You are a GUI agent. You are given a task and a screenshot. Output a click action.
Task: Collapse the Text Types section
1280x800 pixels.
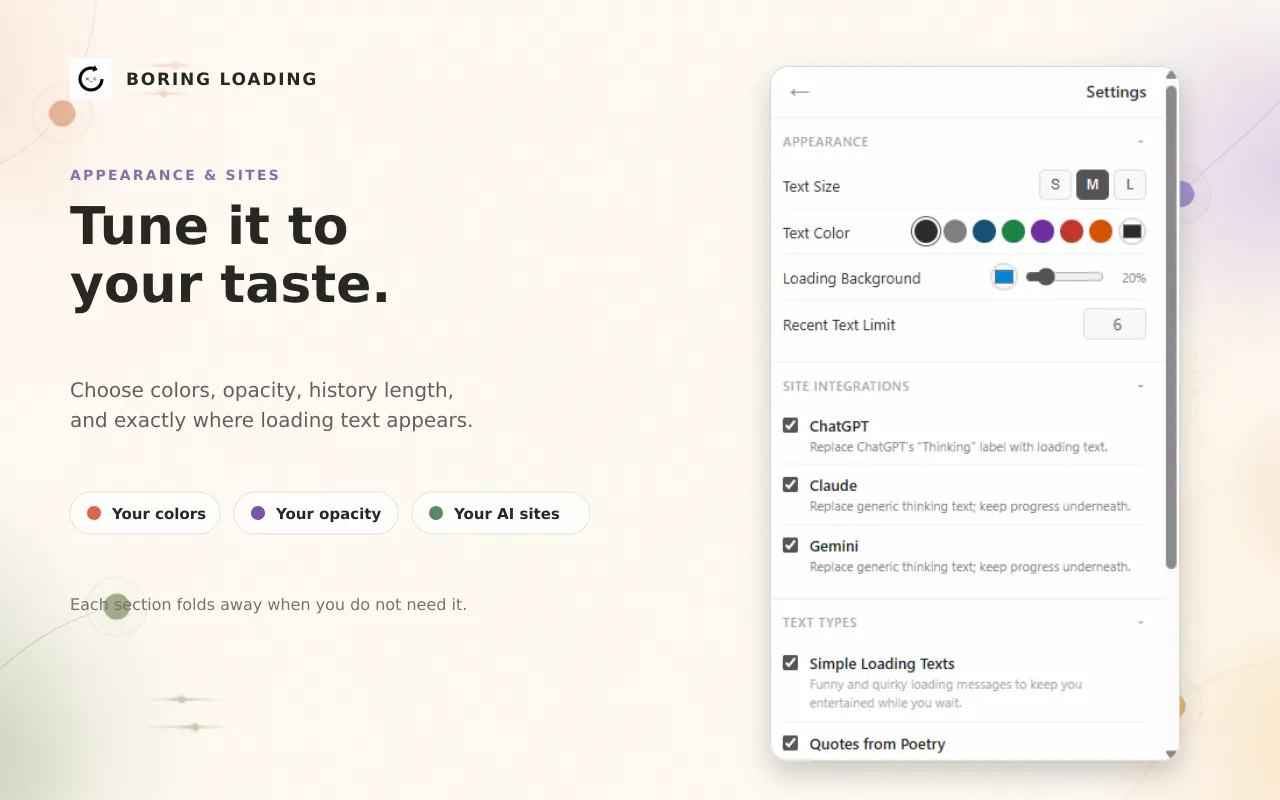click(1141, 622)
